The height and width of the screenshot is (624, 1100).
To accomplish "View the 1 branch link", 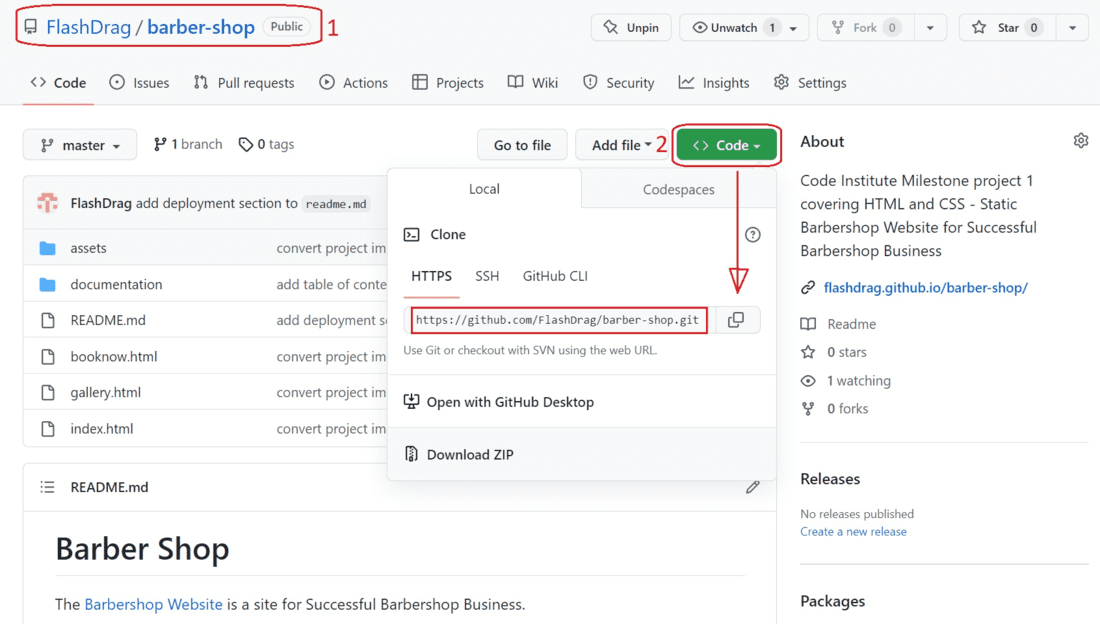I will pyautogui.click(x=188, y=145).
